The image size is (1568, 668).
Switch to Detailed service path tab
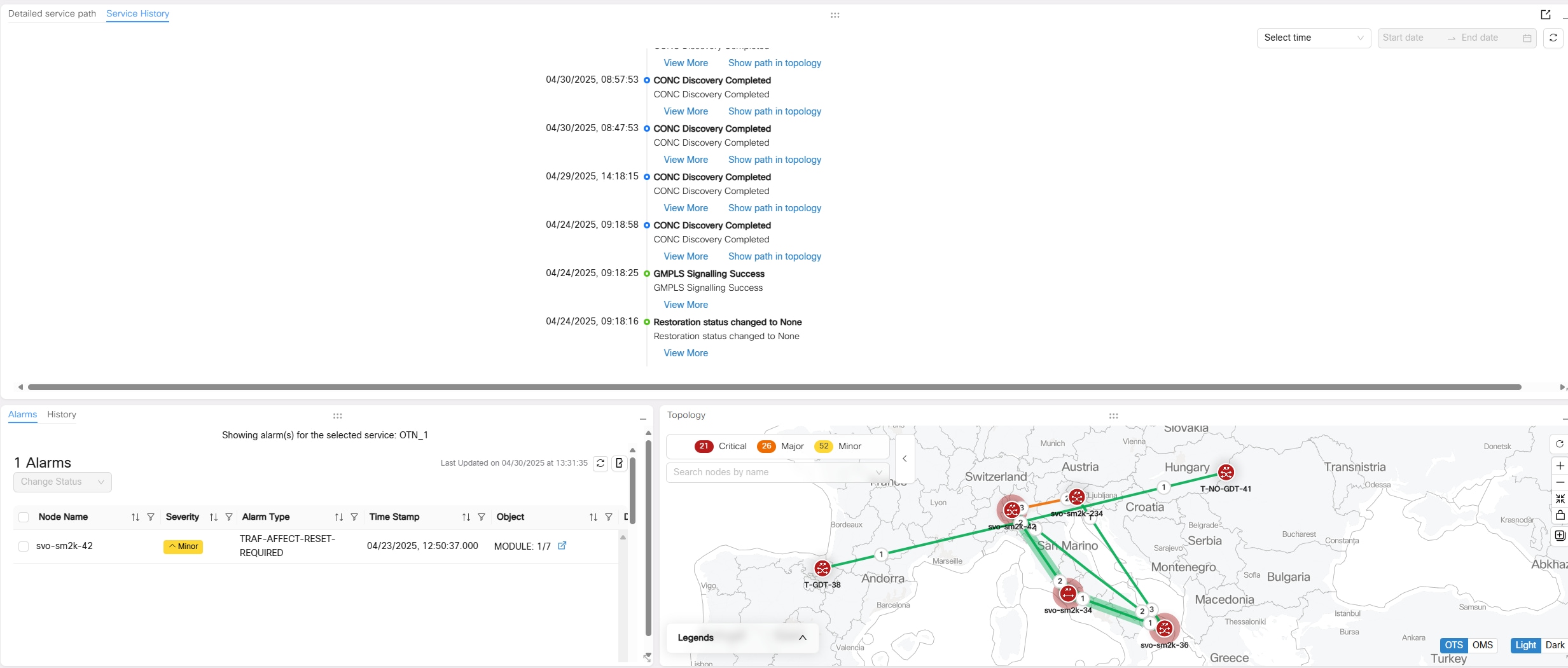[x=52, y=13]
